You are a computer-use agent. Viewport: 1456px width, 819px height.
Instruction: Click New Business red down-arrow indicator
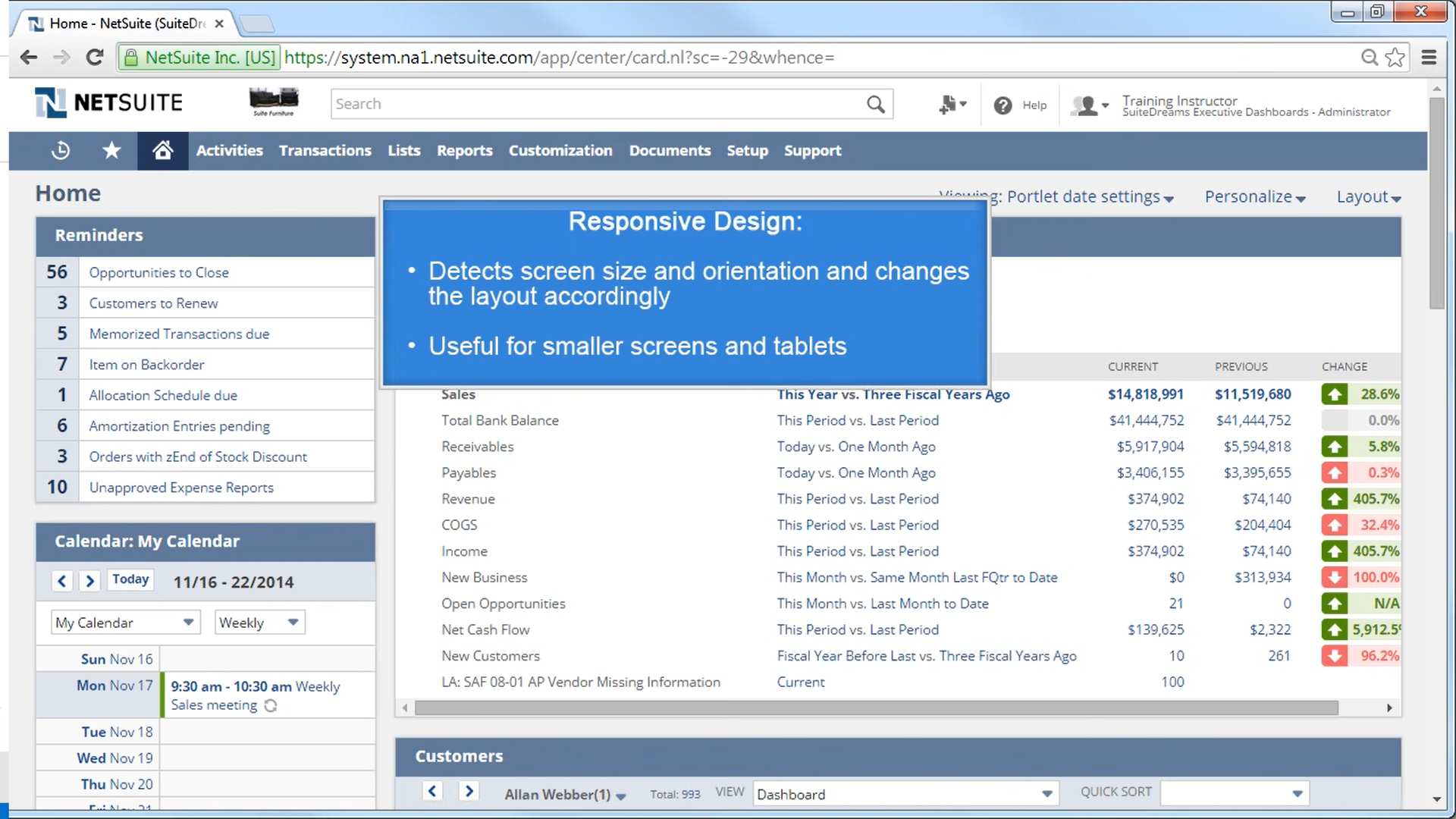tap(1335, 577)
